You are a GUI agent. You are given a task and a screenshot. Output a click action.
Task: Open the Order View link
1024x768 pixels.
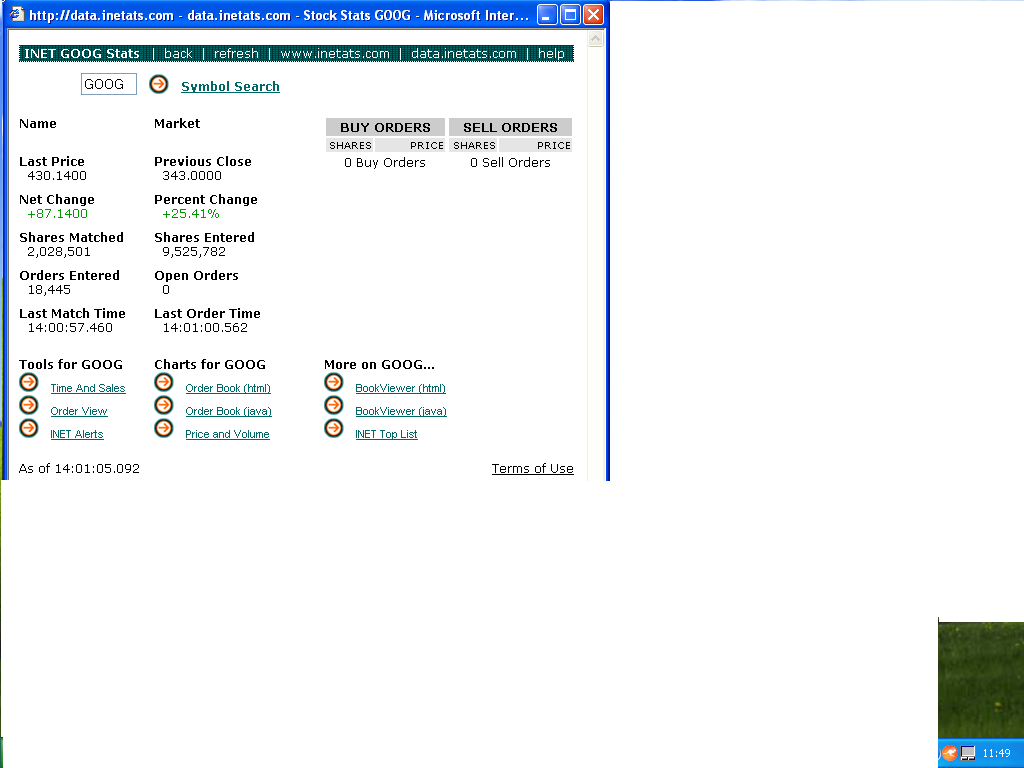79,411
